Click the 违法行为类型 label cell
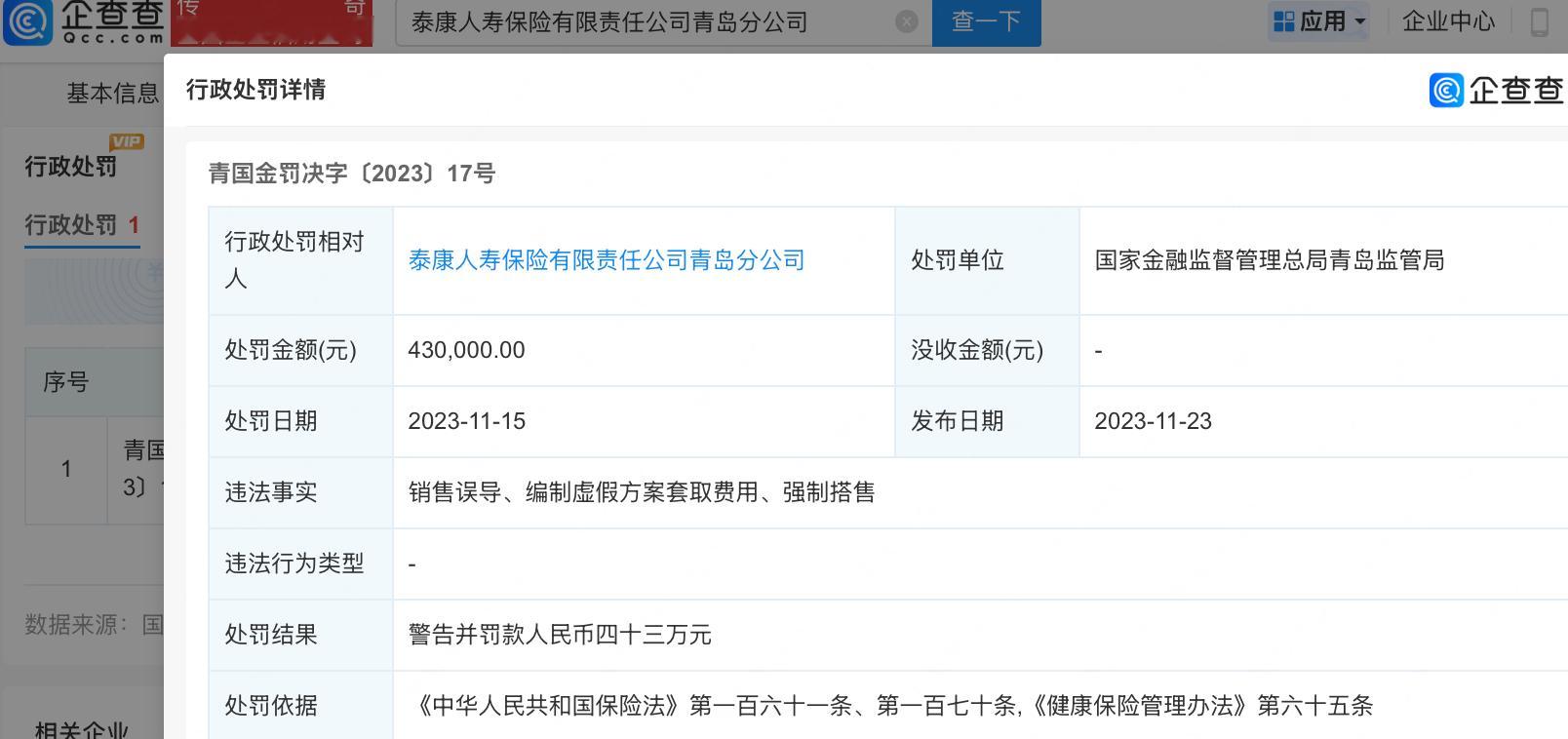Viewport: 1568px width, 739px height. point(300,564)
